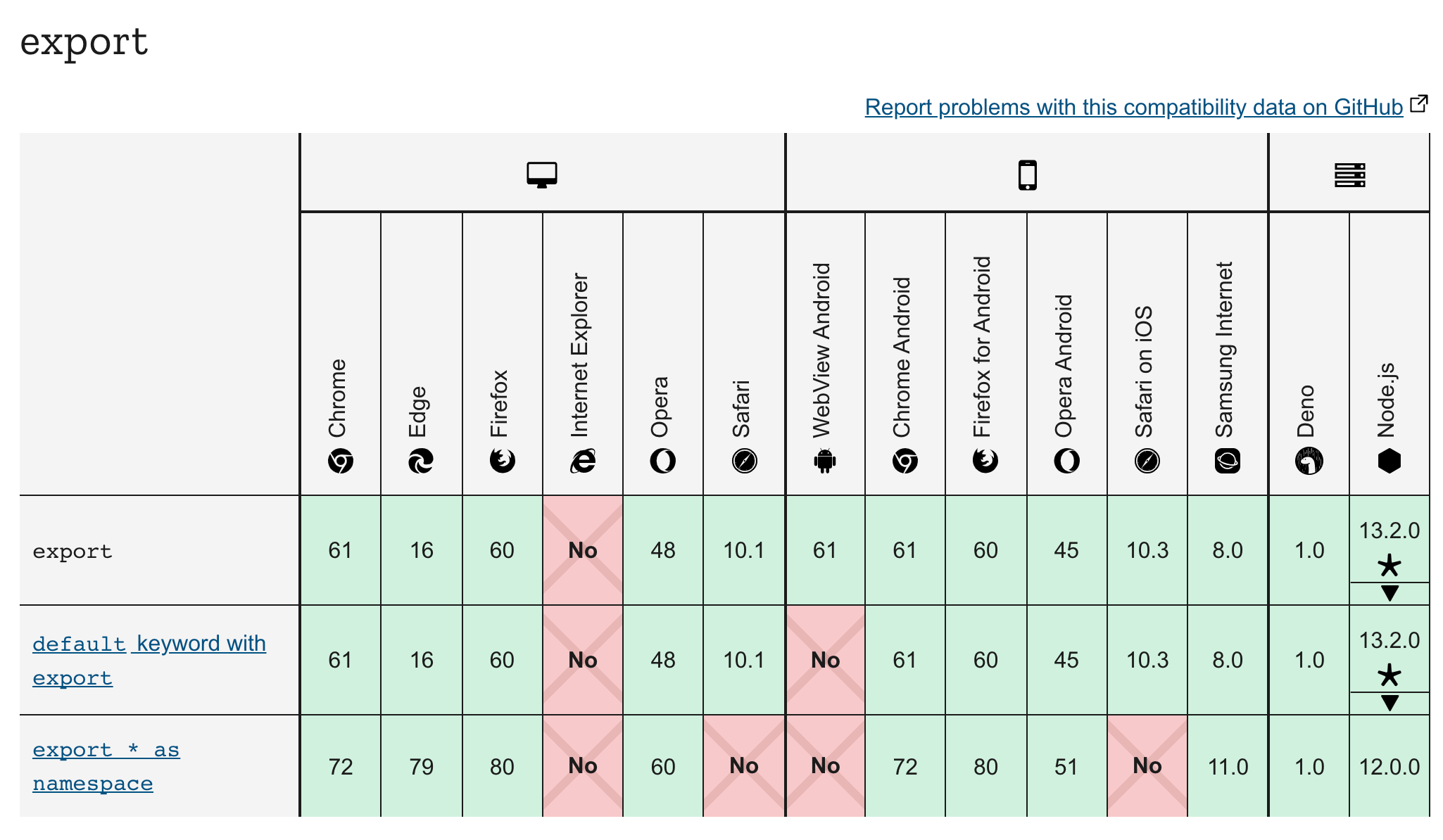The width and height of the screenshot is (1443, 840).
Task: Click the Chrome browser icon in header
Action: click(x=340, y=462)
